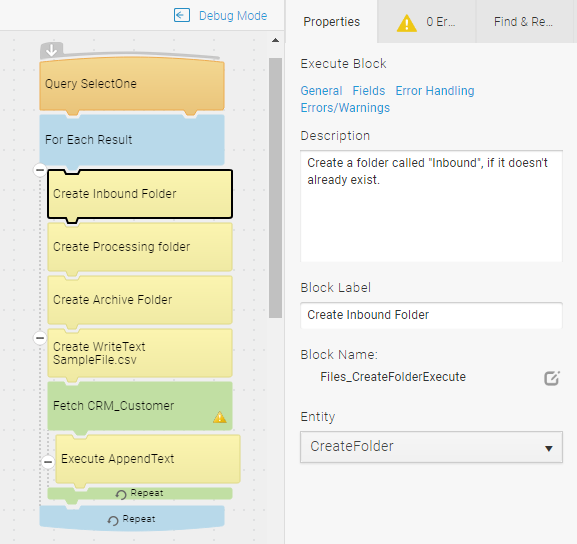This screenshot has width=577, height=544.
Task: Collapse the Execute AppendText section
Action: pos(48,462)
